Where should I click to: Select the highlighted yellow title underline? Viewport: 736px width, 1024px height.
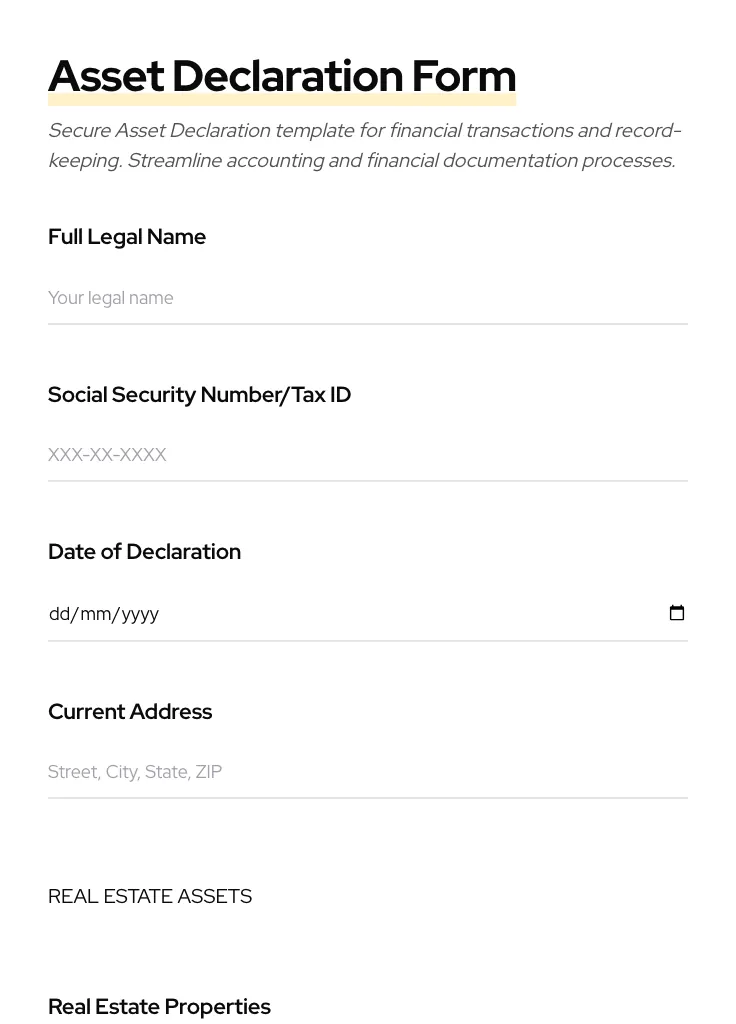(x=282, y=99)
